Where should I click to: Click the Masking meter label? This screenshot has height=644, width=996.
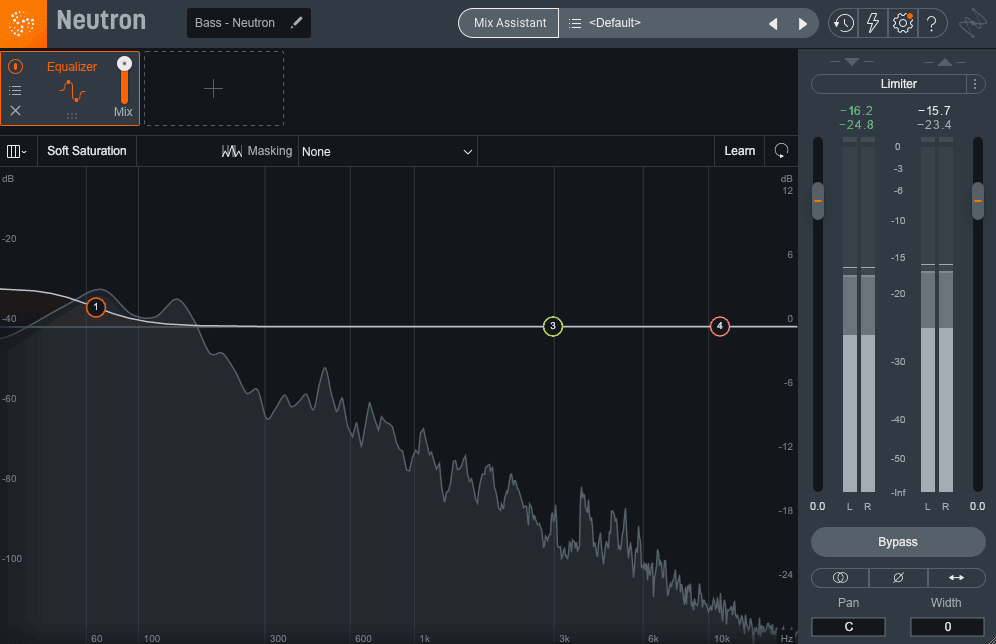[257, 151]
